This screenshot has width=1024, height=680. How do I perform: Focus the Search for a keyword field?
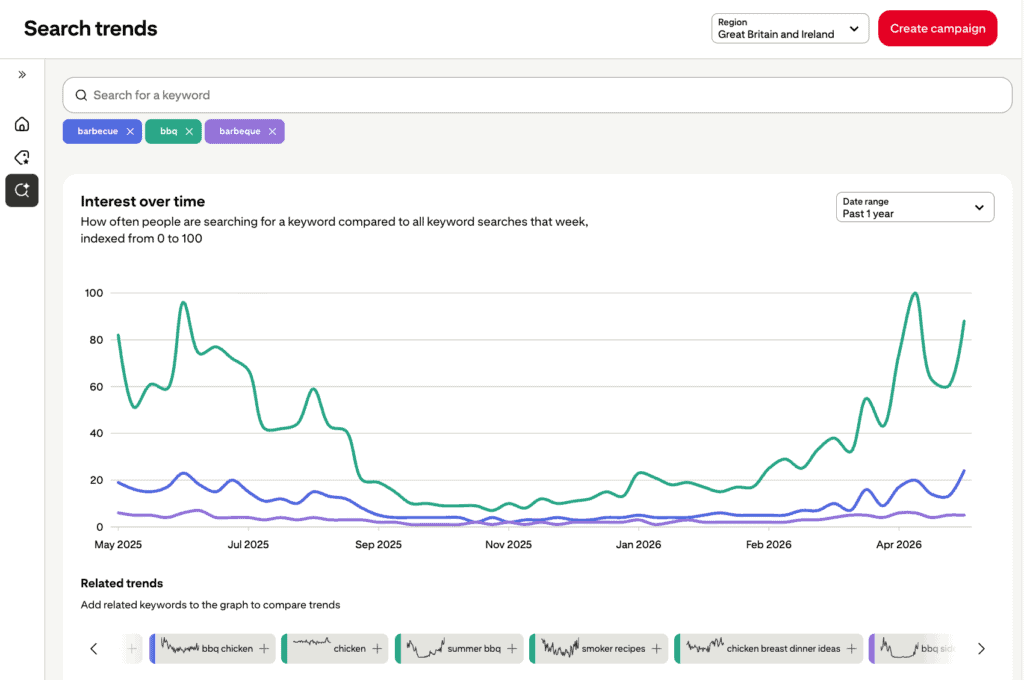point(537,95)
